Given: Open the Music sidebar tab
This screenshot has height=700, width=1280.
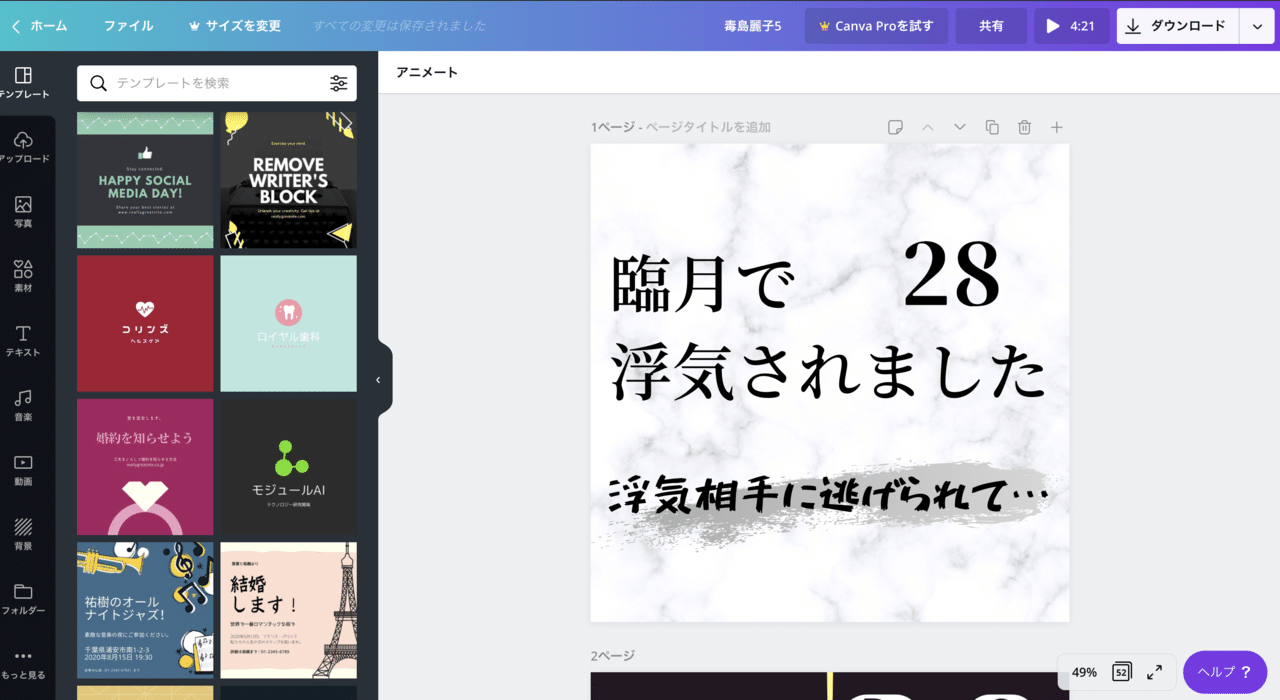Looking at the screenshot, I should (24, 405).
